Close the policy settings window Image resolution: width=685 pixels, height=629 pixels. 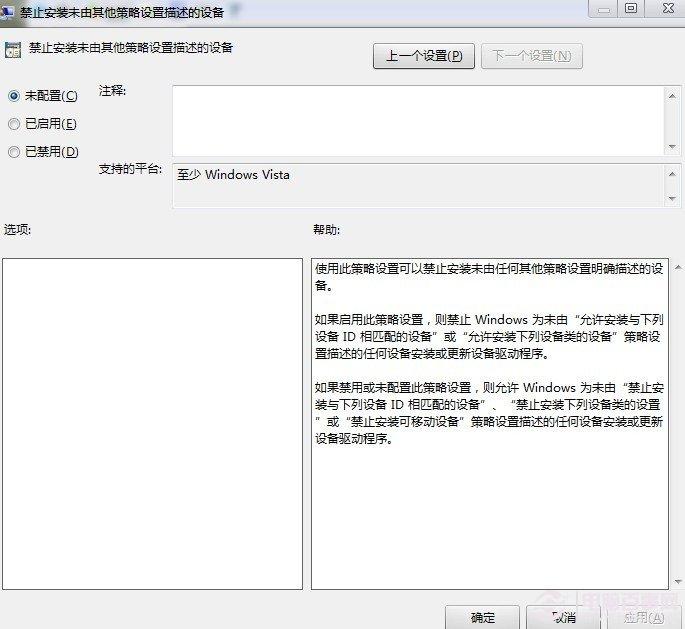668,8
